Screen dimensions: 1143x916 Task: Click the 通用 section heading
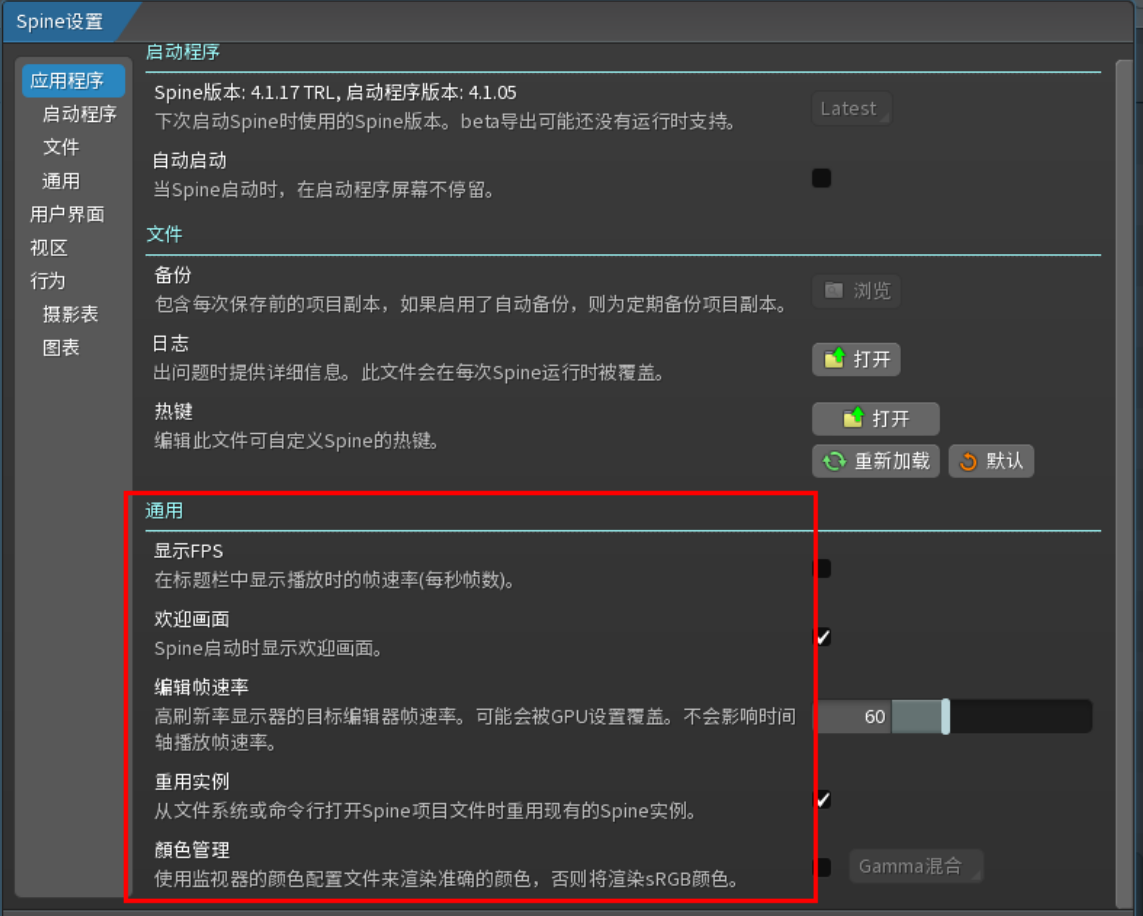(164, 510)
